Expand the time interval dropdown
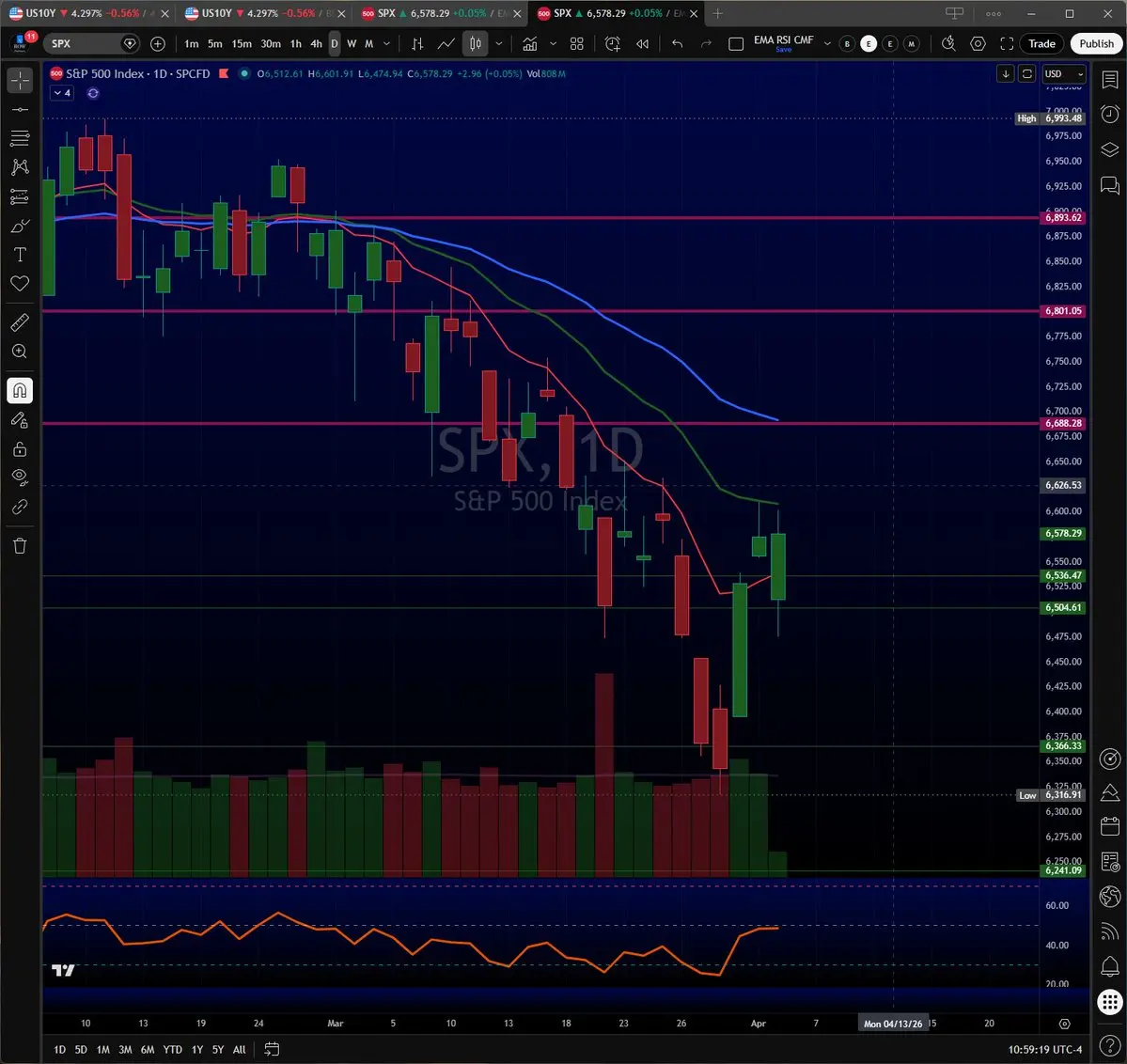Image resolution: width=1127 pixels, height=1064 pixels. point(386,44)
